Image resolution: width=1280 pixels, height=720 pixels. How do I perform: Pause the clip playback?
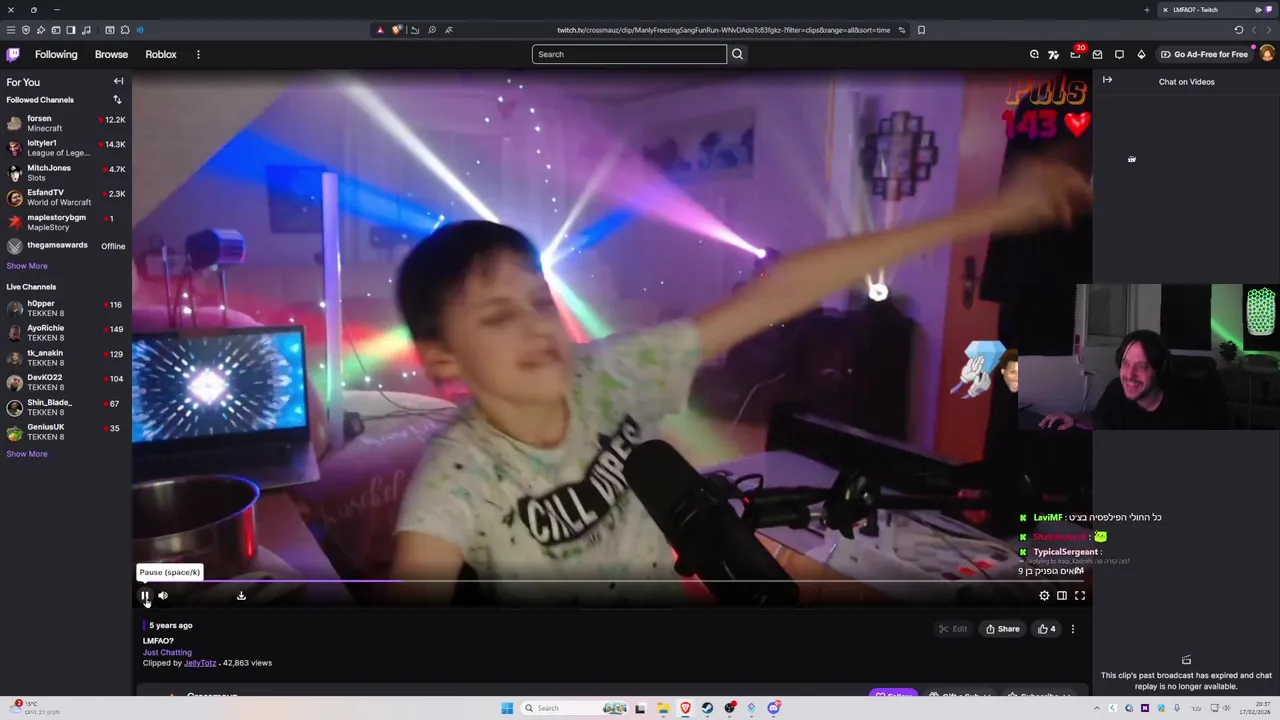click(x=145, y=596)
